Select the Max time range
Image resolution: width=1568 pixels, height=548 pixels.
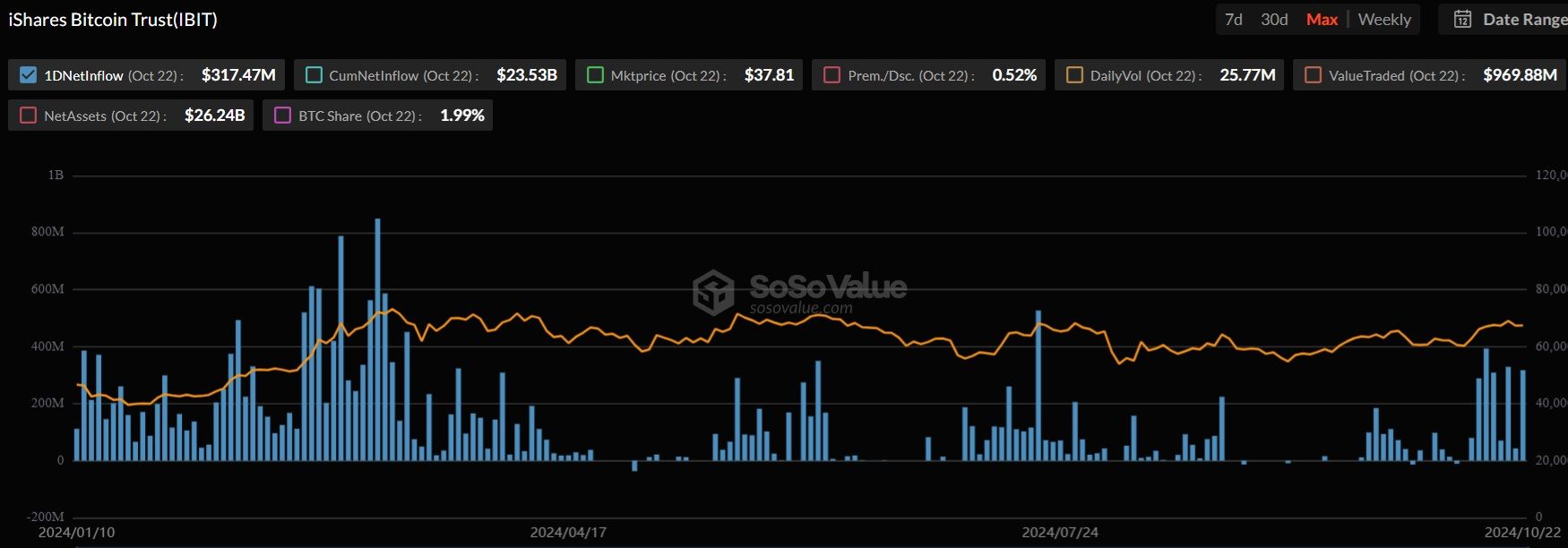pos(1322,20)
